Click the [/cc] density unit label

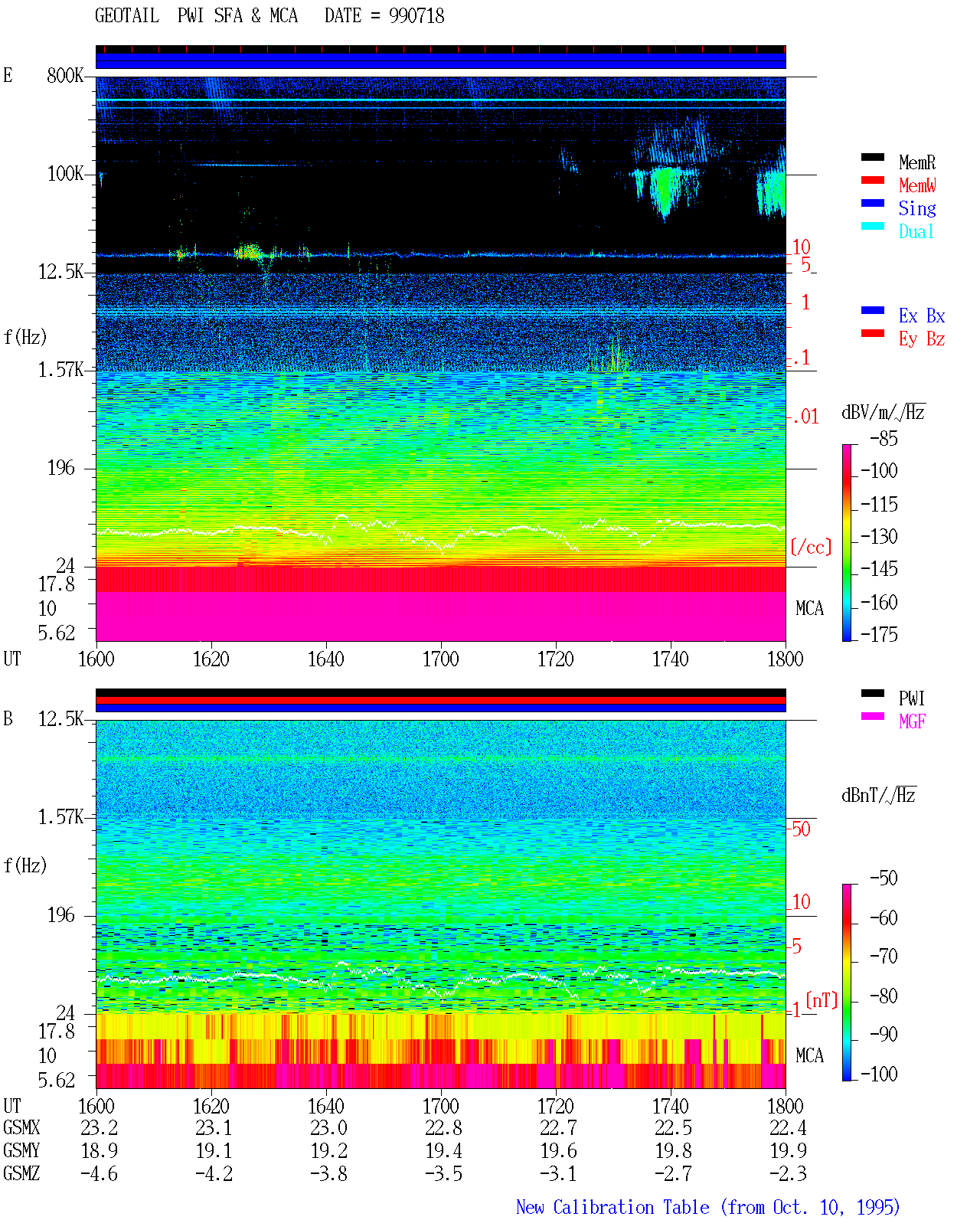811,547
